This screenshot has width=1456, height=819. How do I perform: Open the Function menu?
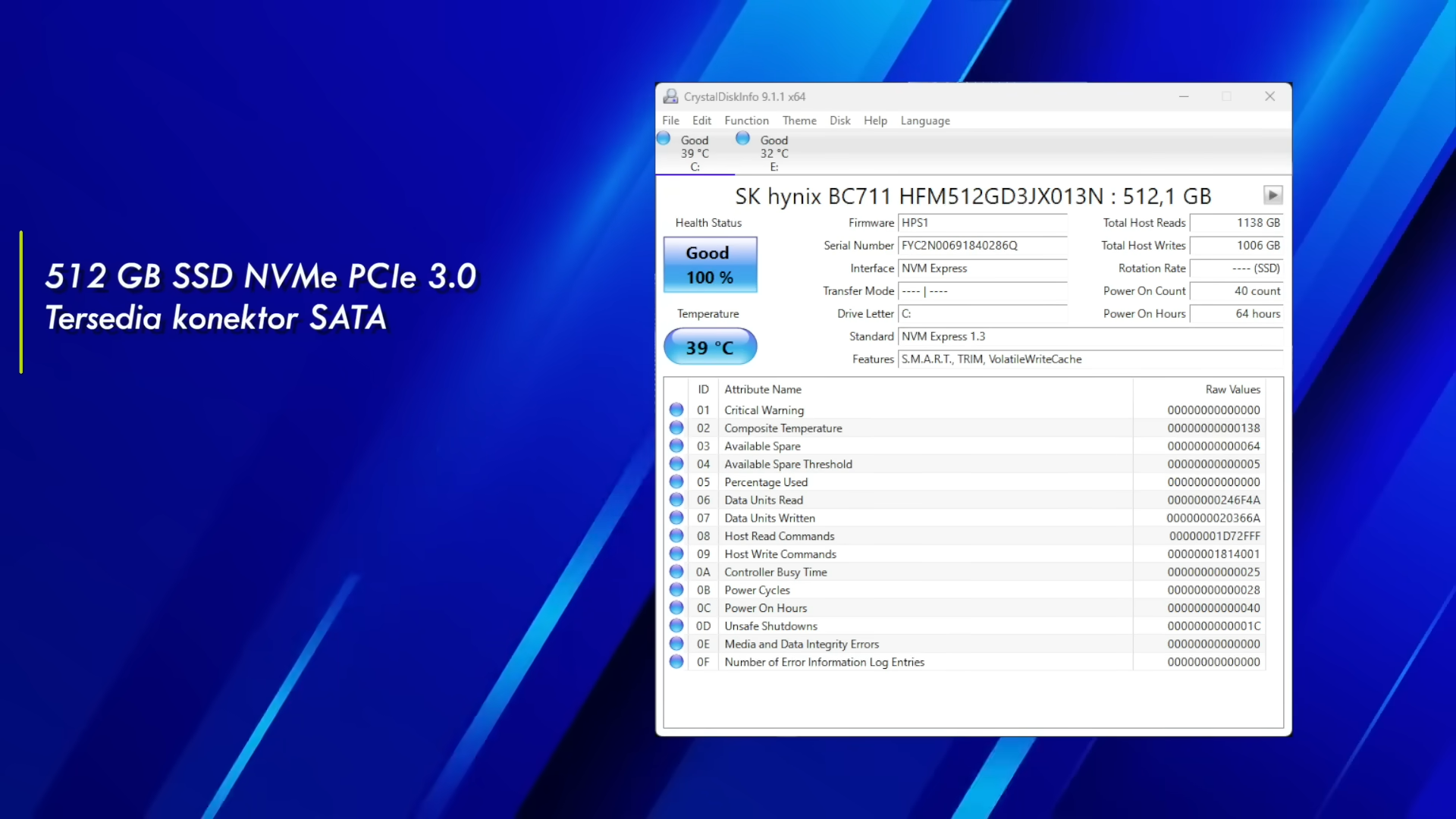click(746, 121)
